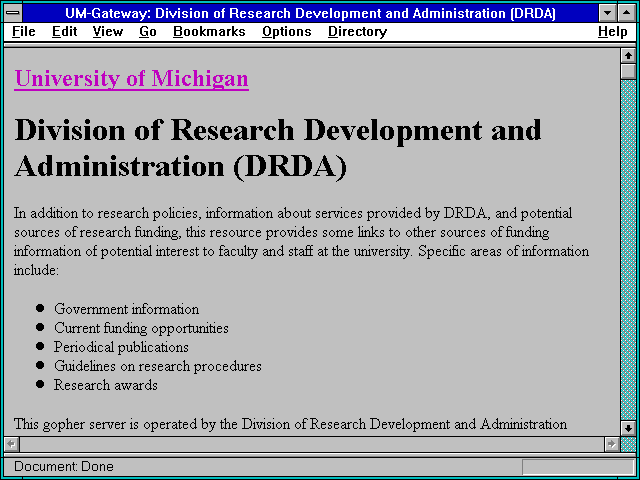Viewport: 640px width, 480px height.
Task: Click the vertical scrollbar thumb
Action: [x=628, y=71]
